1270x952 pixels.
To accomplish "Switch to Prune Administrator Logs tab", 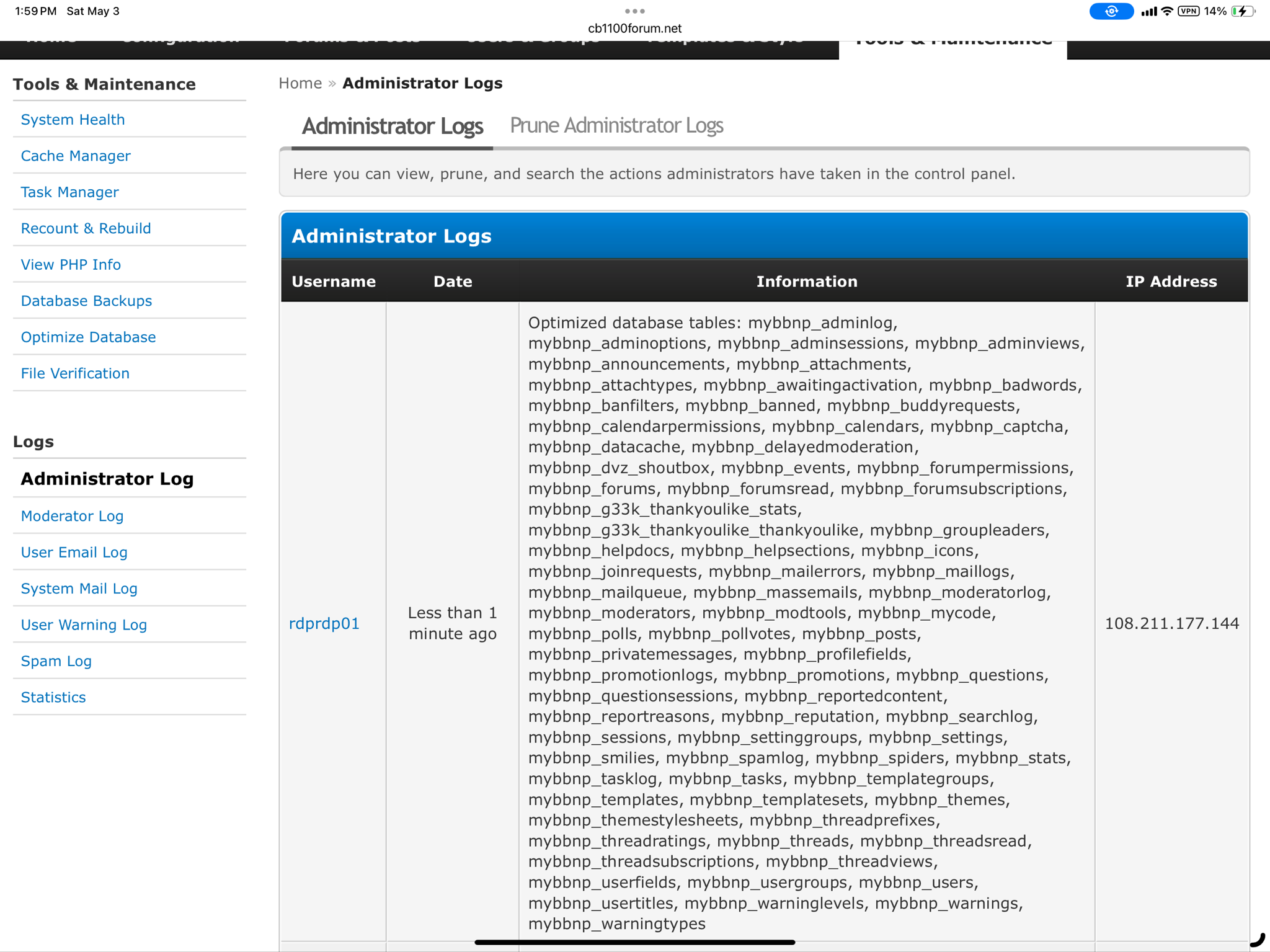I will click(616, 126).
